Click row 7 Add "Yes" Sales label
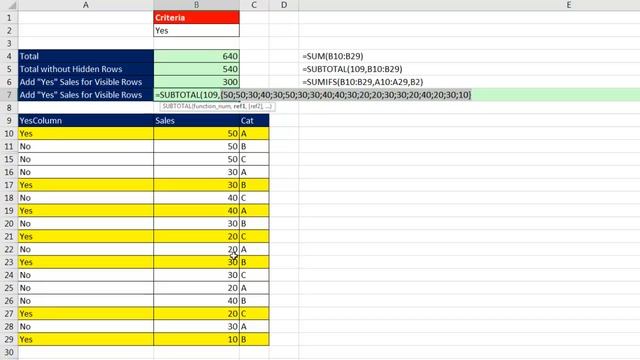This screenshot has width=640, height=360. pos(86,95)
